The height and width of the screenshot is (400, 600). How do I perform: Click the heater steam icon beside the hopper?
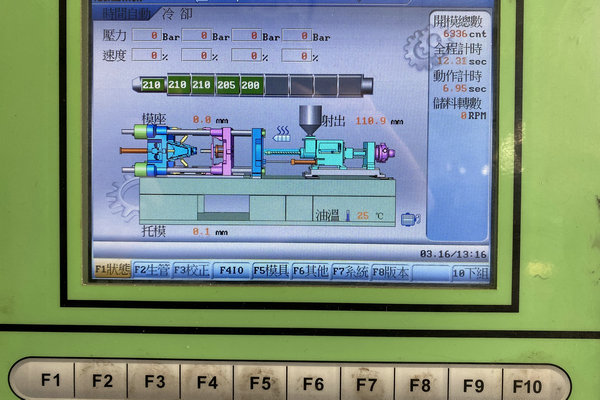283,130
